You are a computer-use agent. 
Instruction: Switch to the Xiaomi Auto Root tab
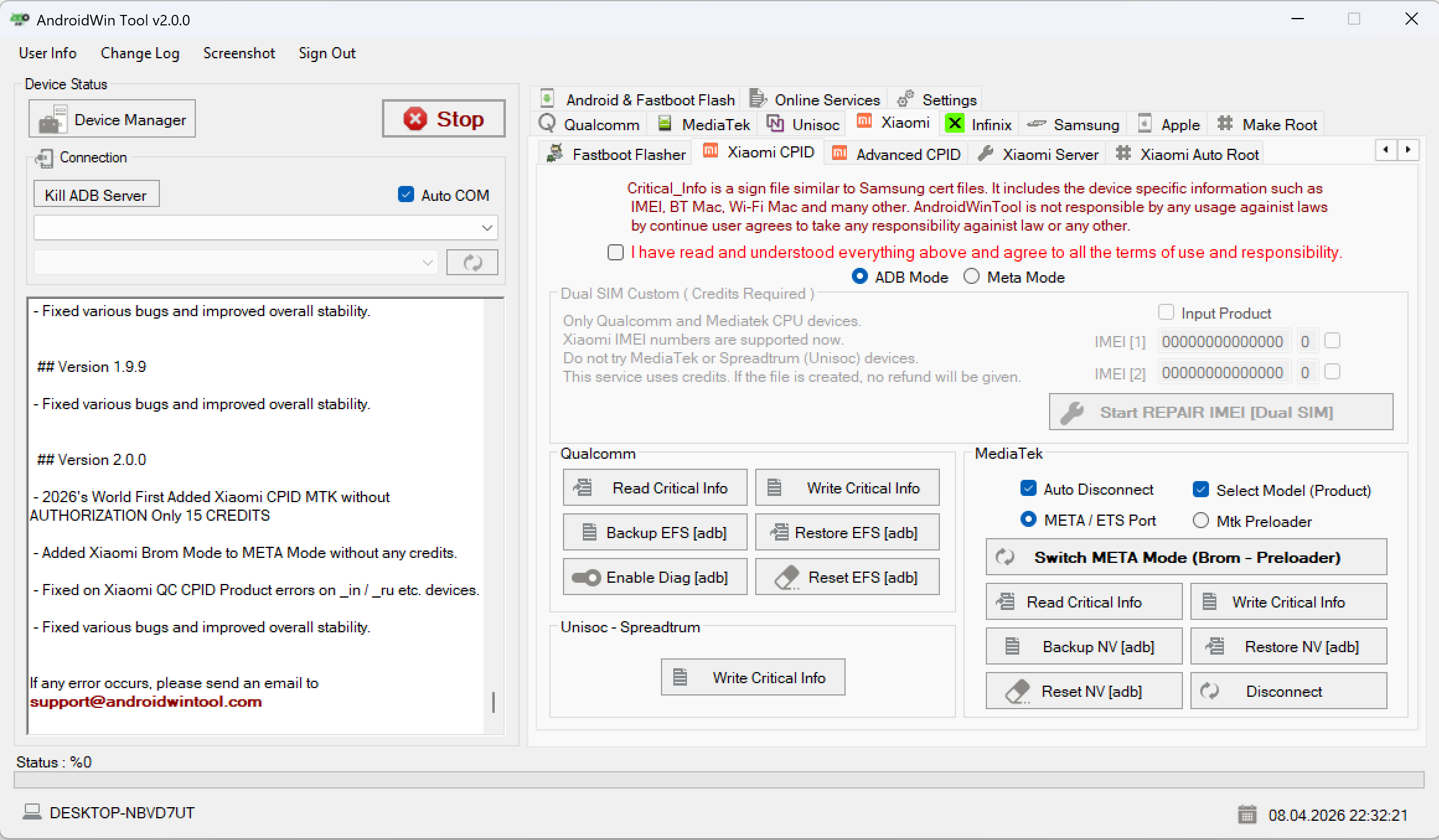(x=1185, y=153)
